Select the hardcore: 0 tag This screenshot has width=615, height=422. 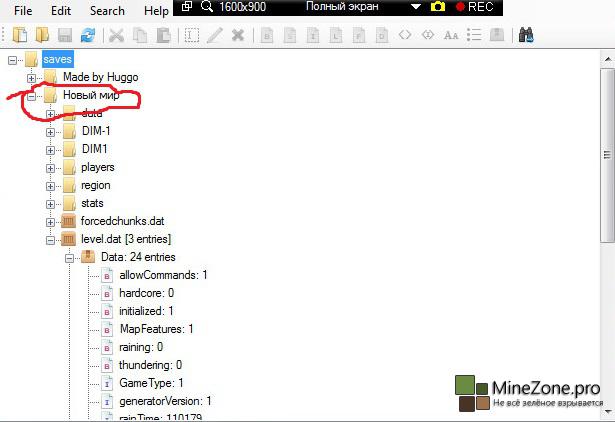tap(146, 293)
